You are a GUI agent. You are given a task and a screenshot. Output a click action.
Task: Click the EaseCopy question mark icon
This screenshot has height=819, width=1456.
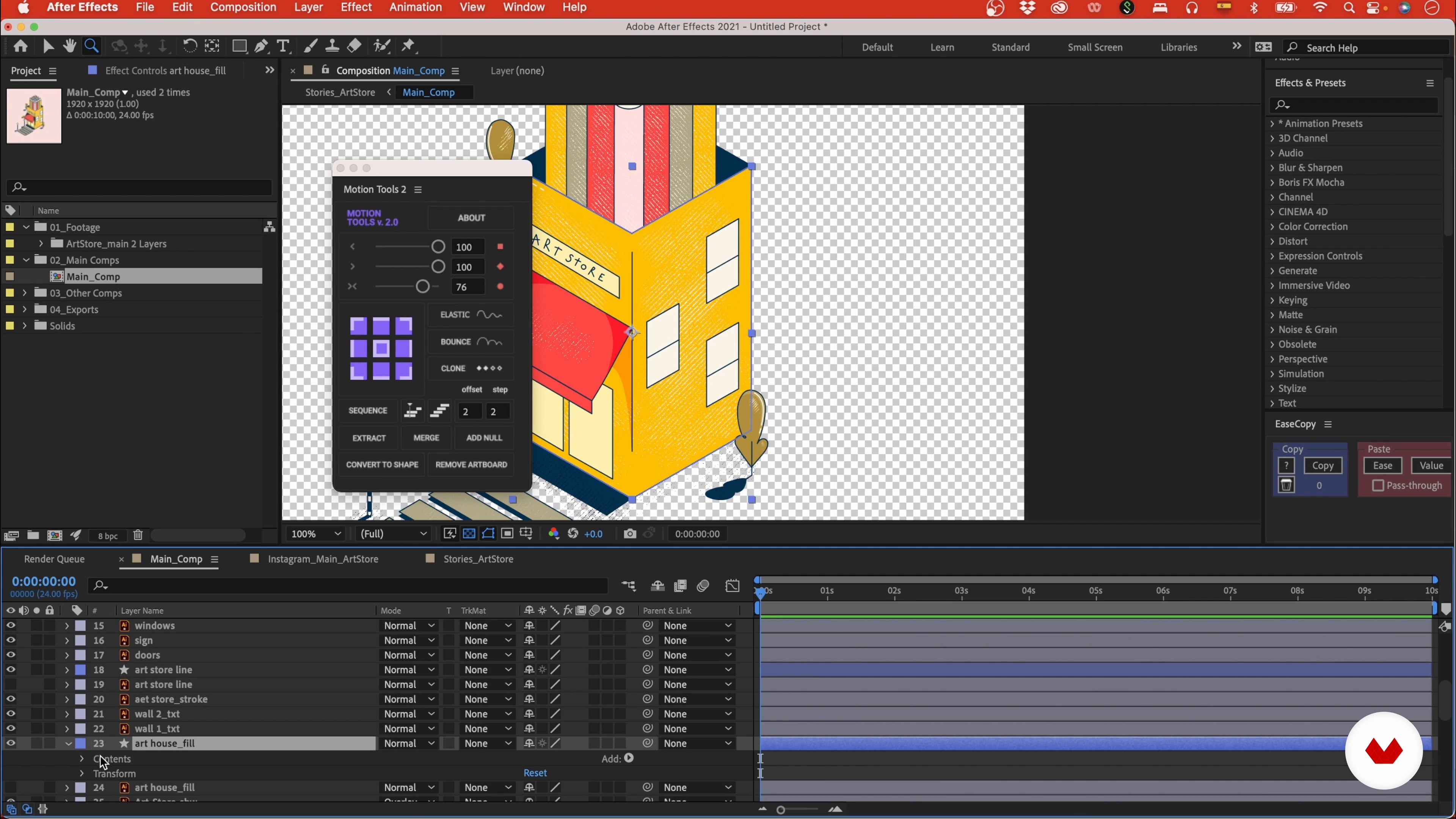(x=1287, y=466)
